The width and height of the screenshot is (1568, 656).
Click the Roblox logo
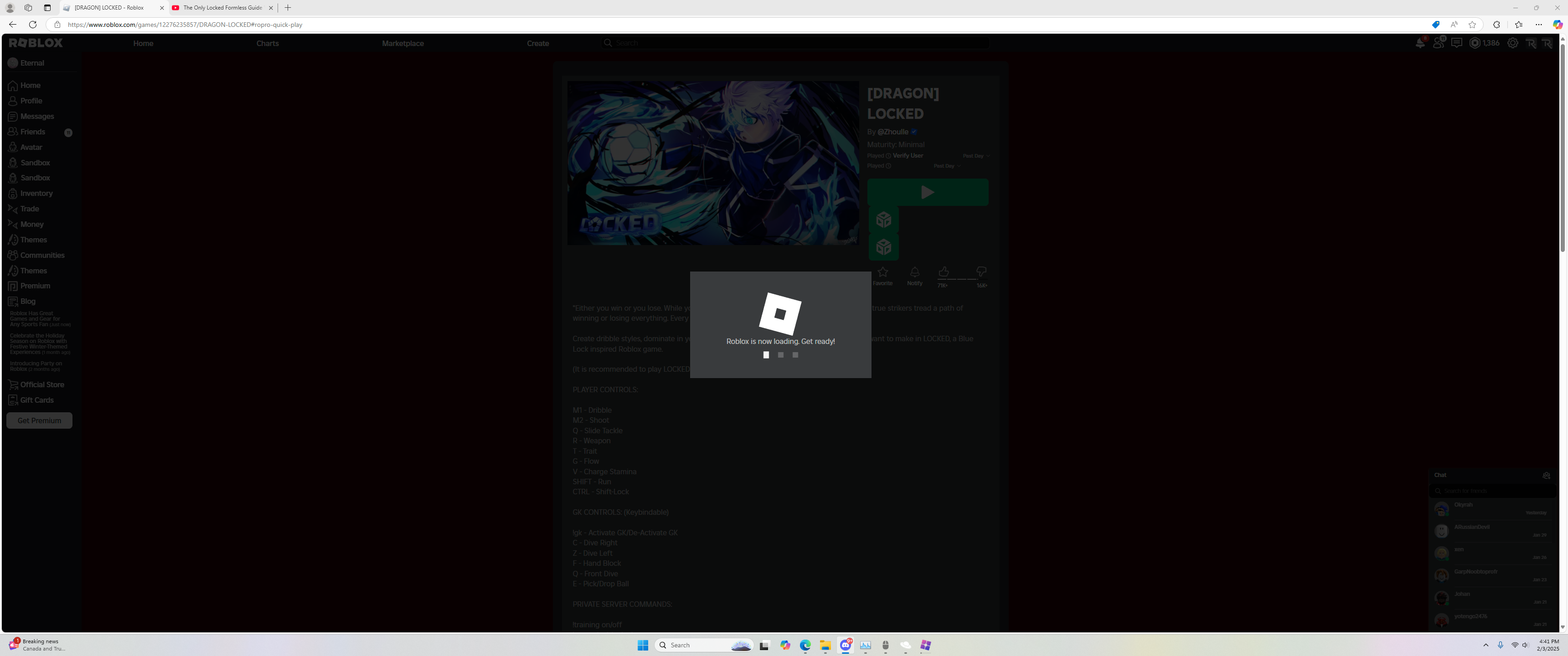pos(36,43)
